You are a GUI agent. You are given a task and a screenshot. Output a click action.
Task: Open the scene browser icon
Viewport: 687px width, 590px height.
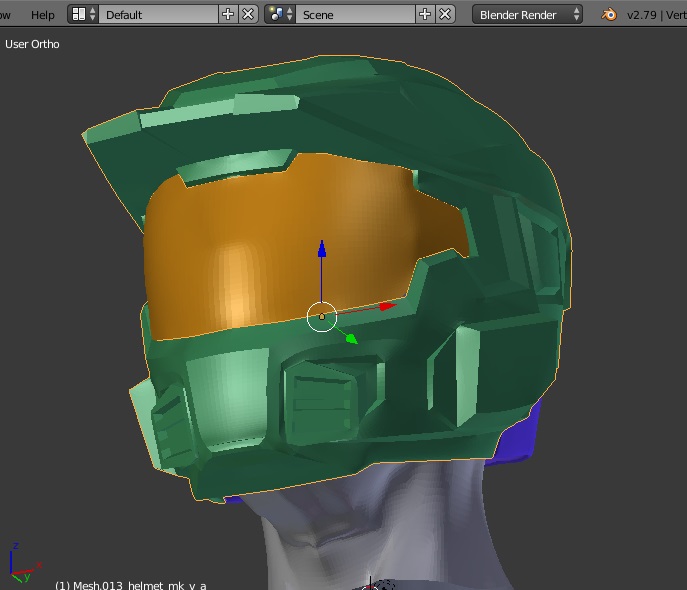(280, 14)
